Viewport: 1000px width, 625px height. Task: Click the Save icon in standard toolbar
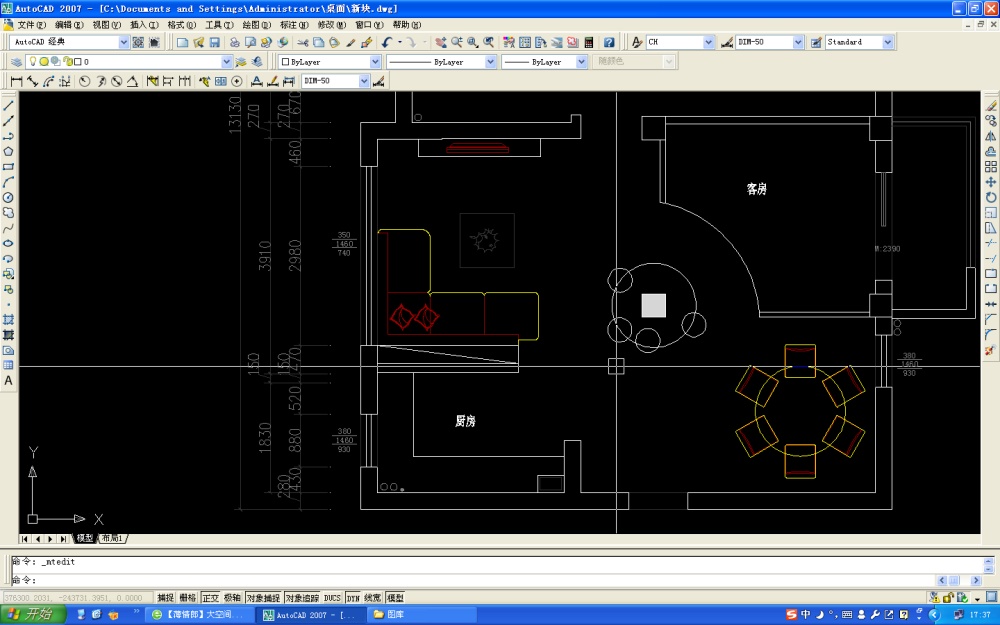(x=215, y=43)
